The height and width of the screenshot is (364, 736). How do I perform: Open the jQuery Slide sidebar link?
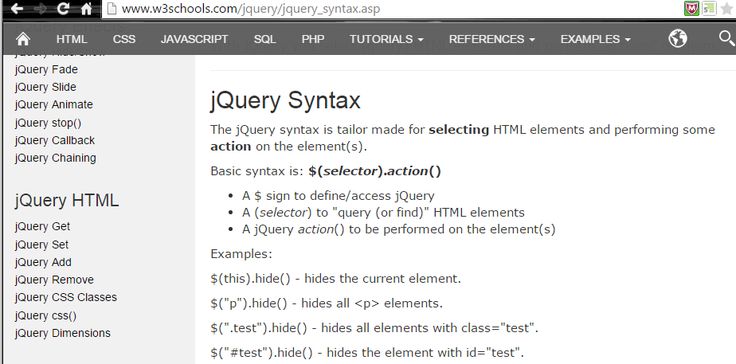tap(45, 87)
